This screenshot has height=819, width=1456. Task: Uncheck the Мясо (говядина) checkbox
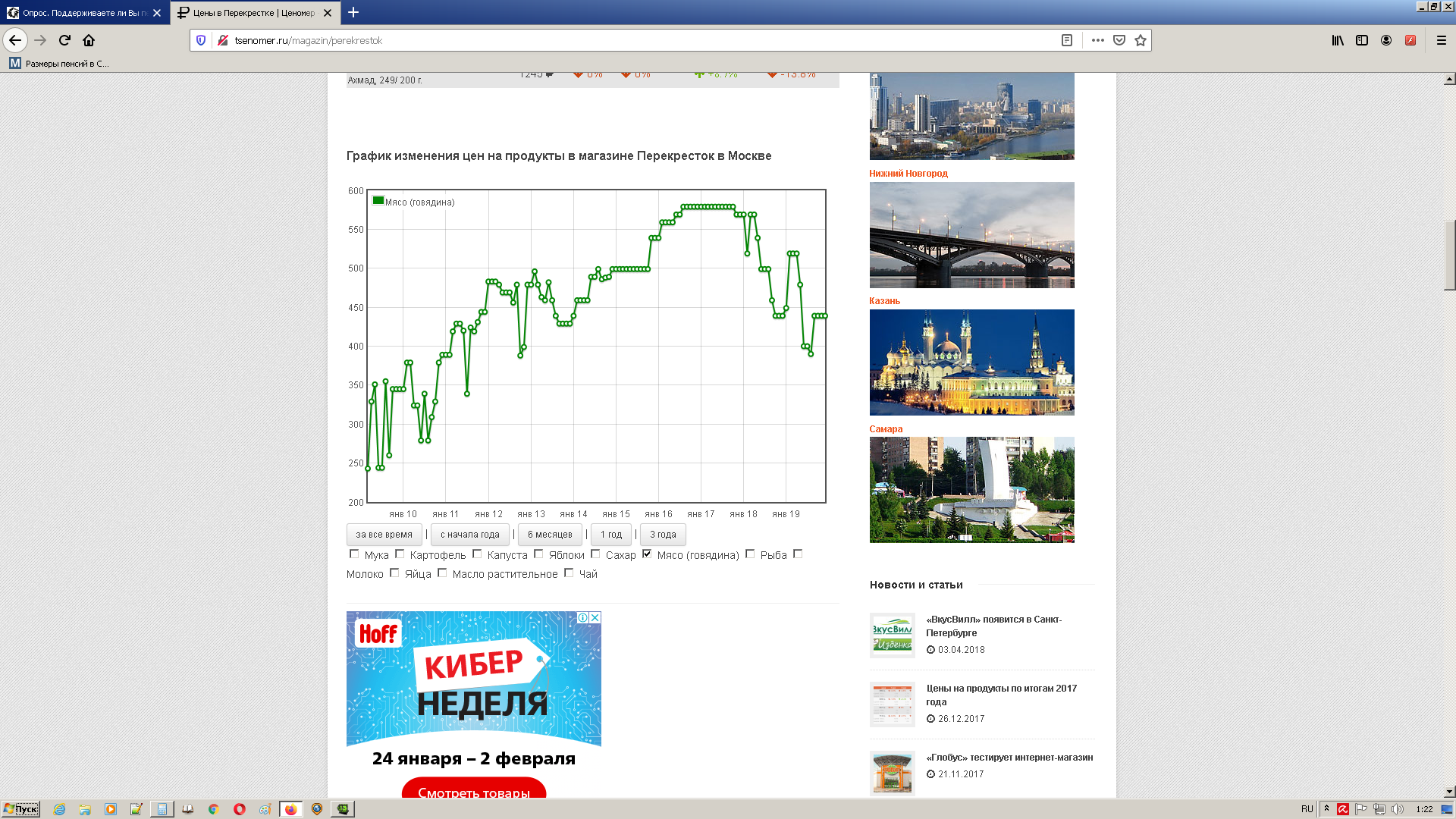[647, 554]
